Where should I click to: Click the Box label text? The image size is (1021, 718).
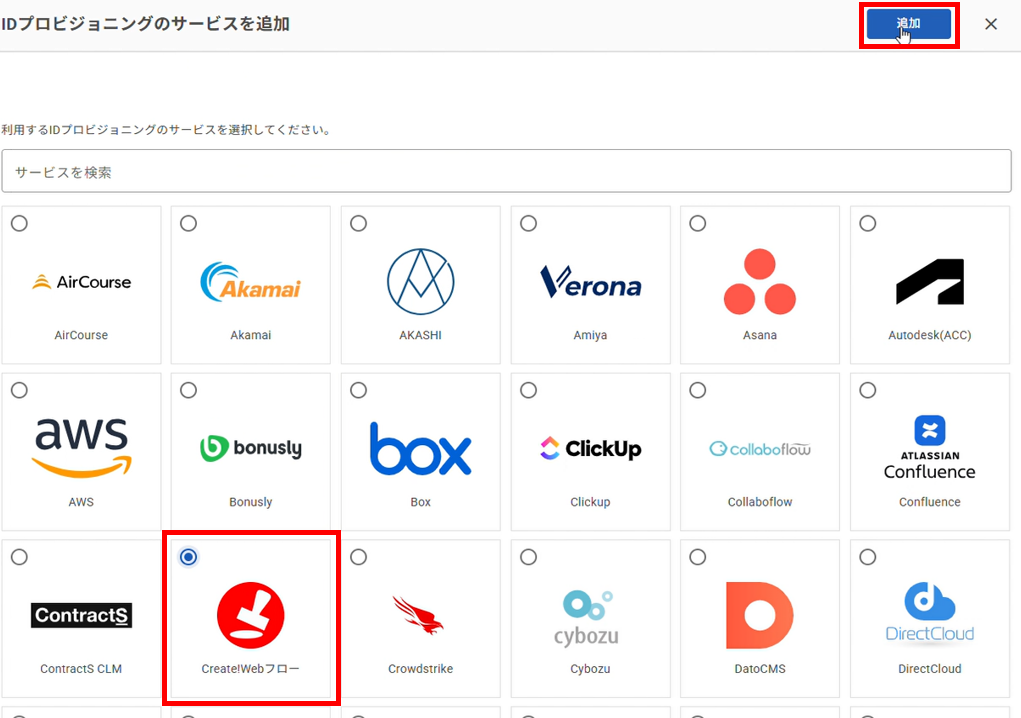click(421, 501)
